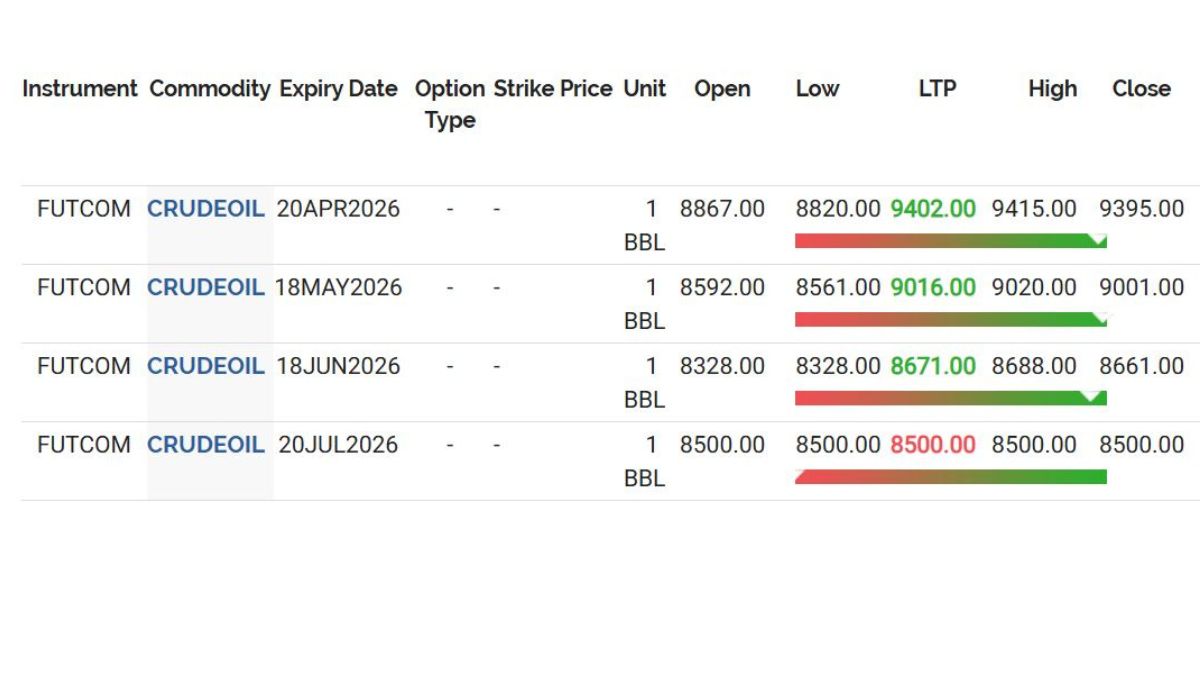1200x675 pixels.
Task: Click the 20JUL2026 price range bar
Action: 950,477
